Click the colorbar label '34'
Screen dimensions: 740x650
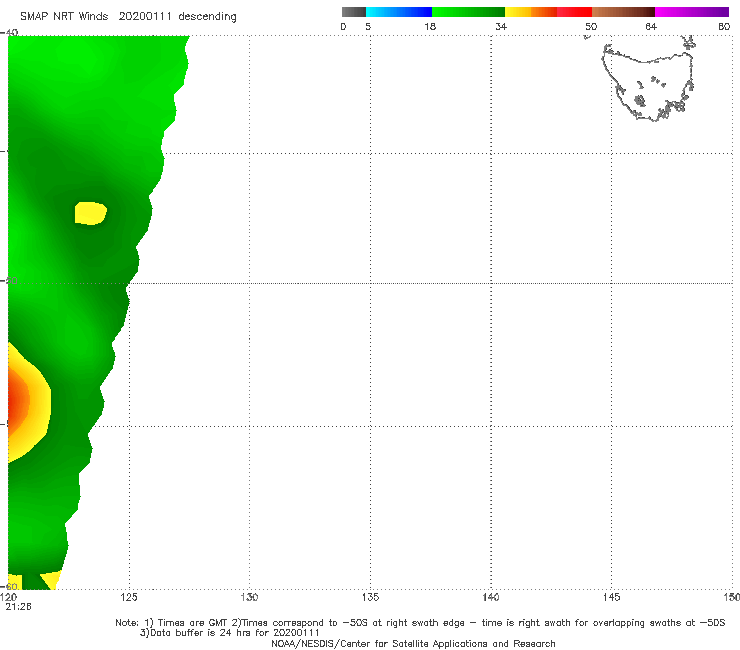(x=501, y=27)
